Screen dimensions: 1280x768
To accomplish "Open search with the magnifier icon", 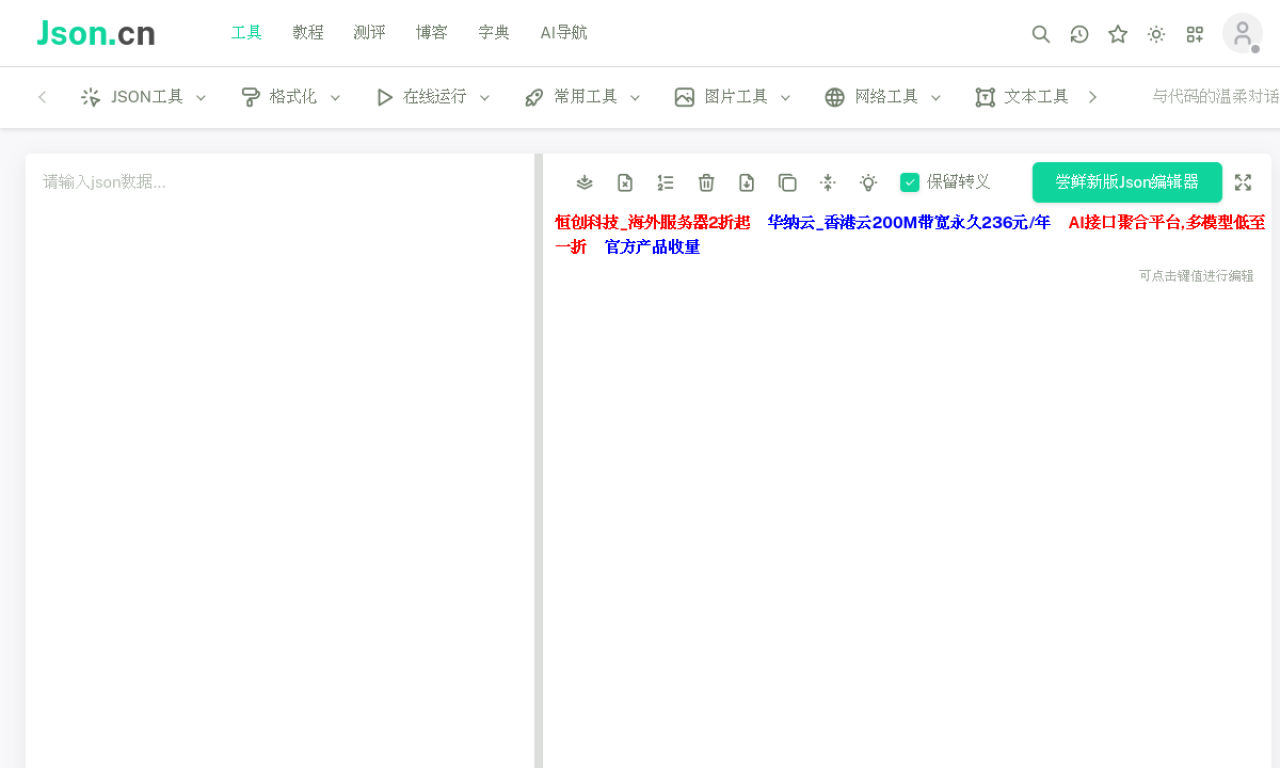I will click(1040, 34).
